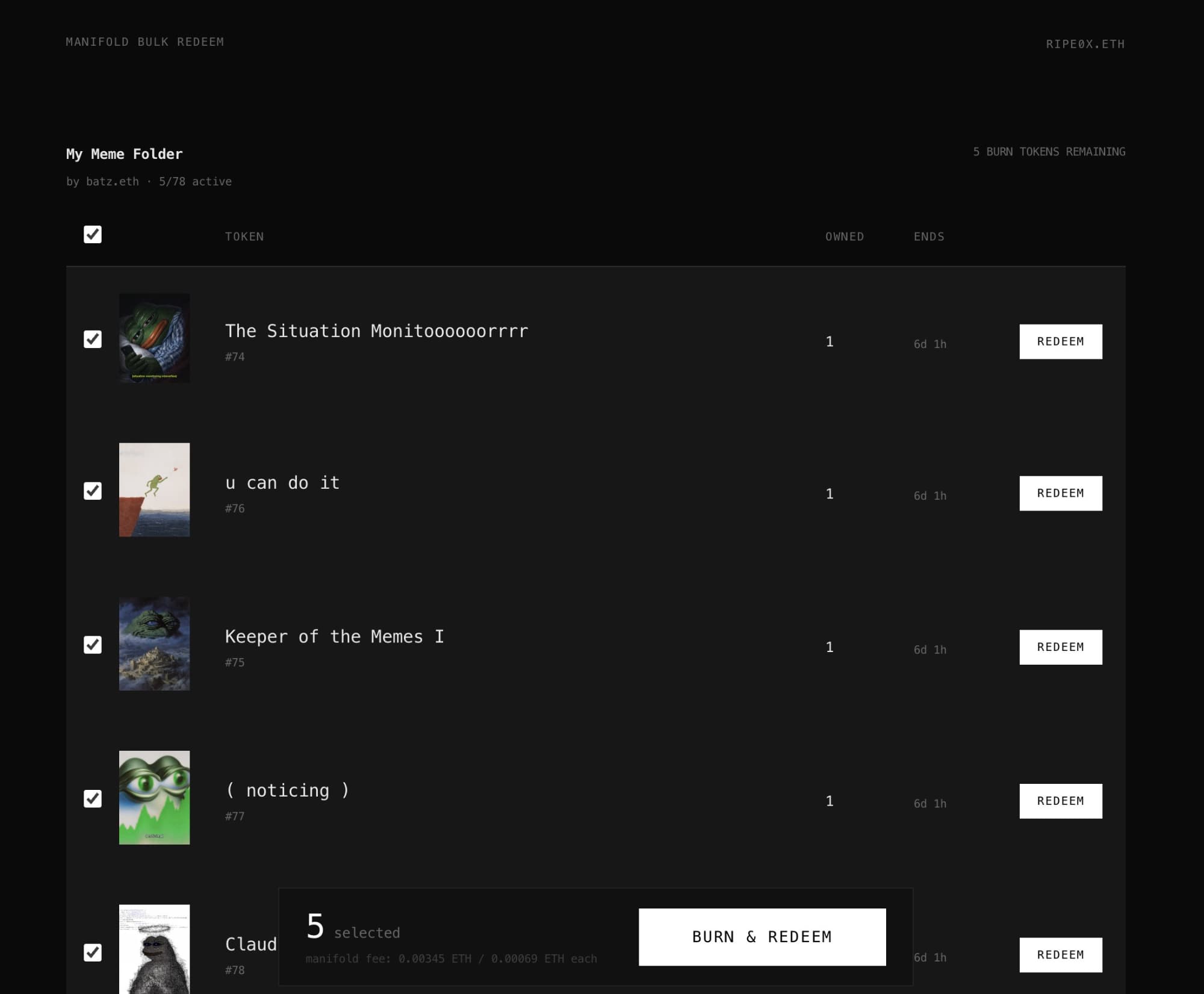Open the noticing green-eyes thumbnail
Viewport: 1204px width, 994px height.
[154, 797]
